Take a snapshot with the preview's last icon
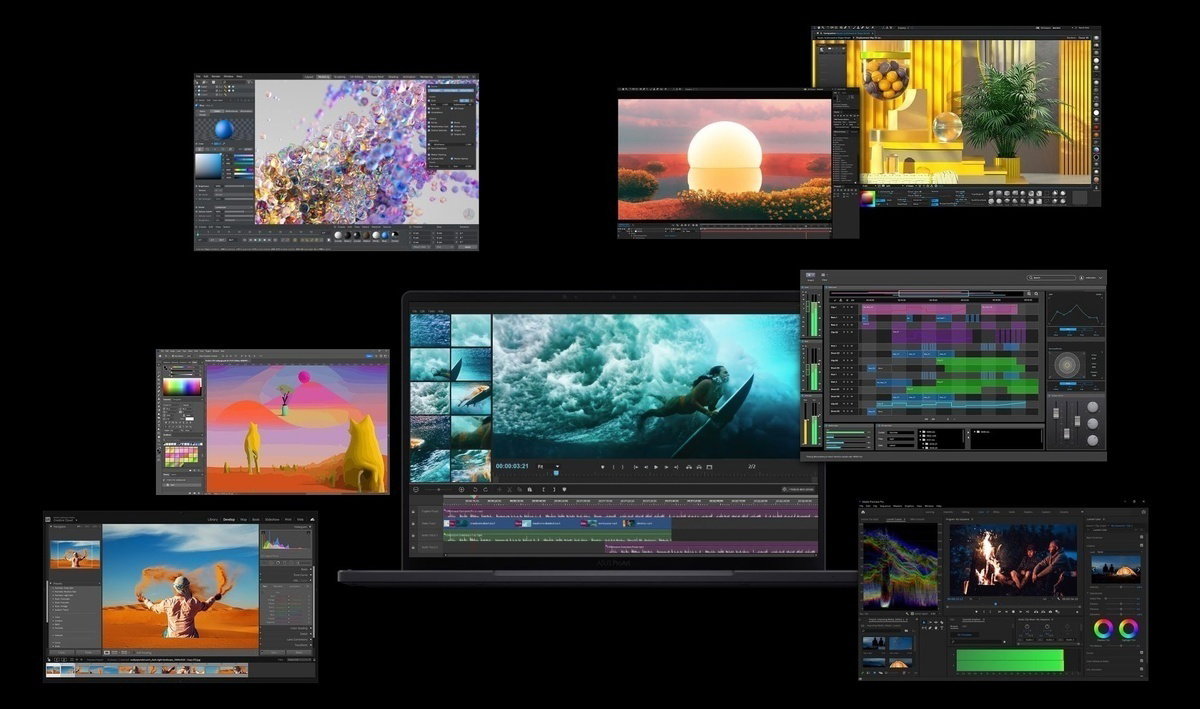 click(x=709, y=467)
